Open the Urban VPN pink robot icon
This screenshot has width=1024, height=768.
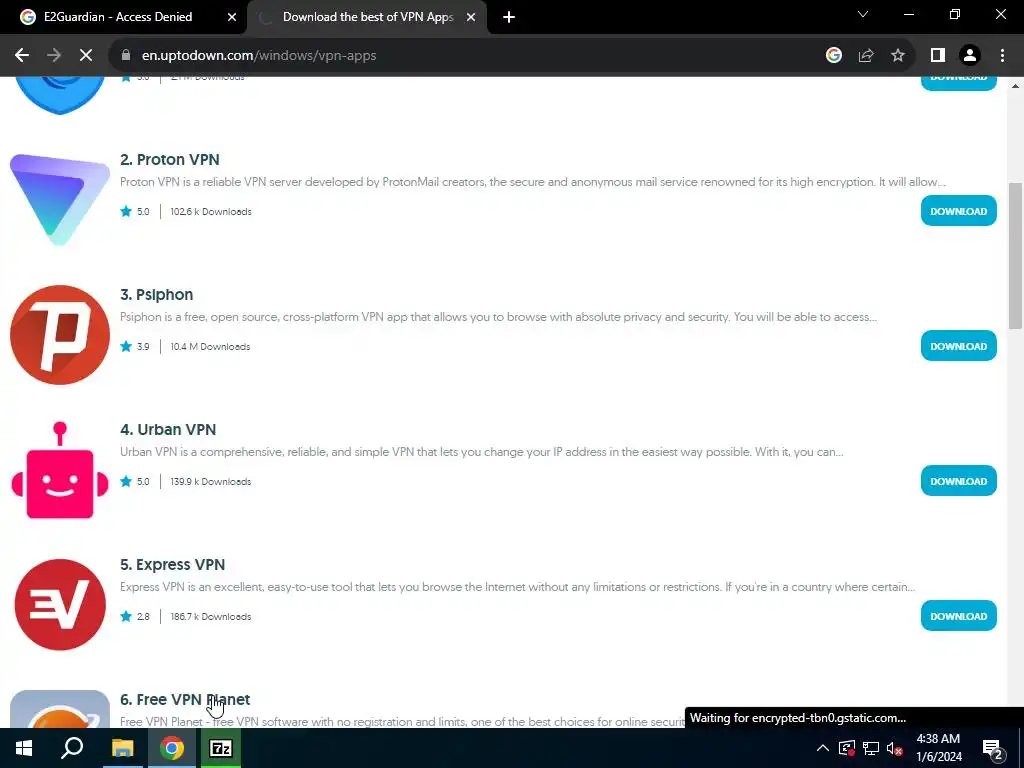click(60, 470)
